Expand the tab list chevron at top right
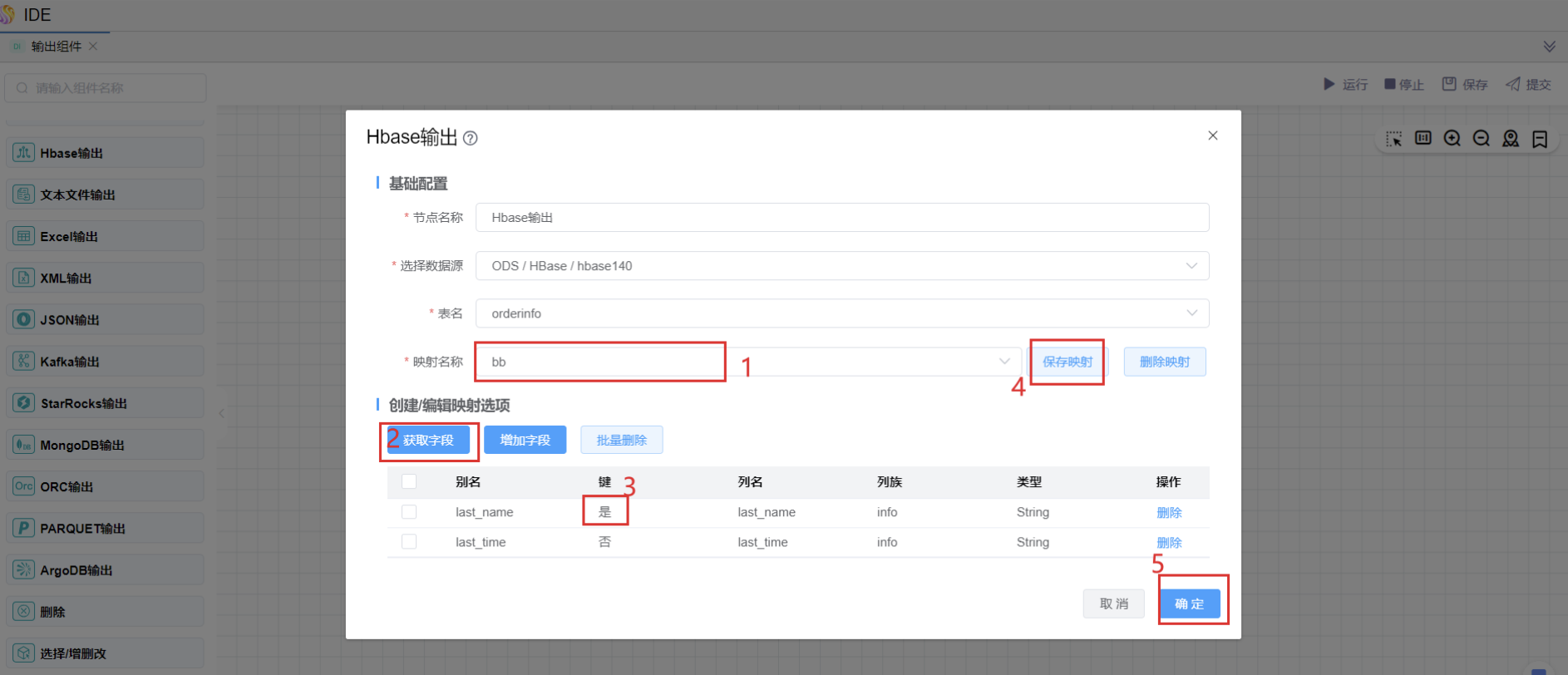Screen dimensions: 1568x675 click(x=1550, y=47)
